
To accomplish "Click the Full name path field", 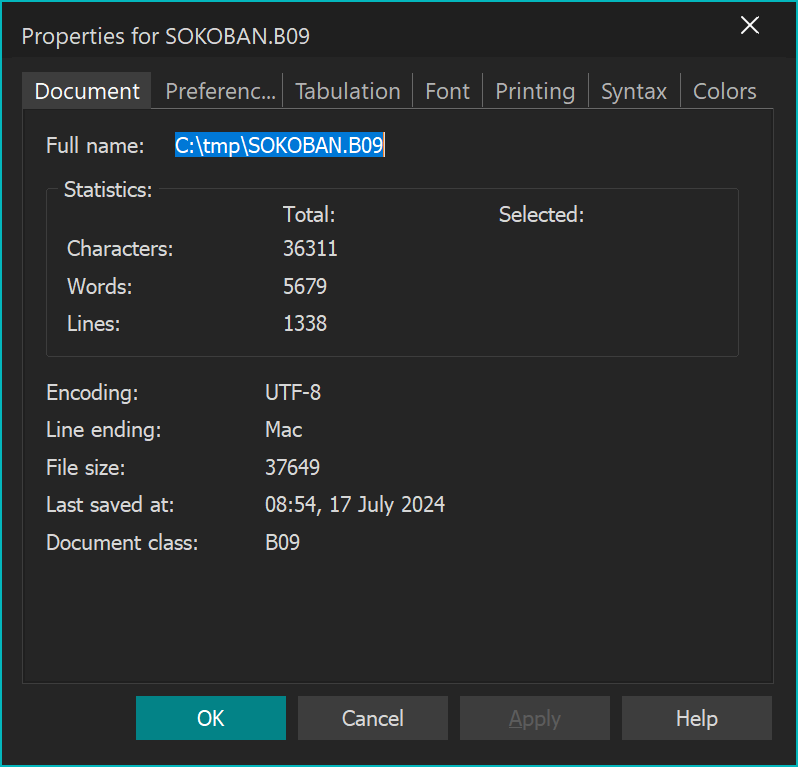I will (280, 146).
